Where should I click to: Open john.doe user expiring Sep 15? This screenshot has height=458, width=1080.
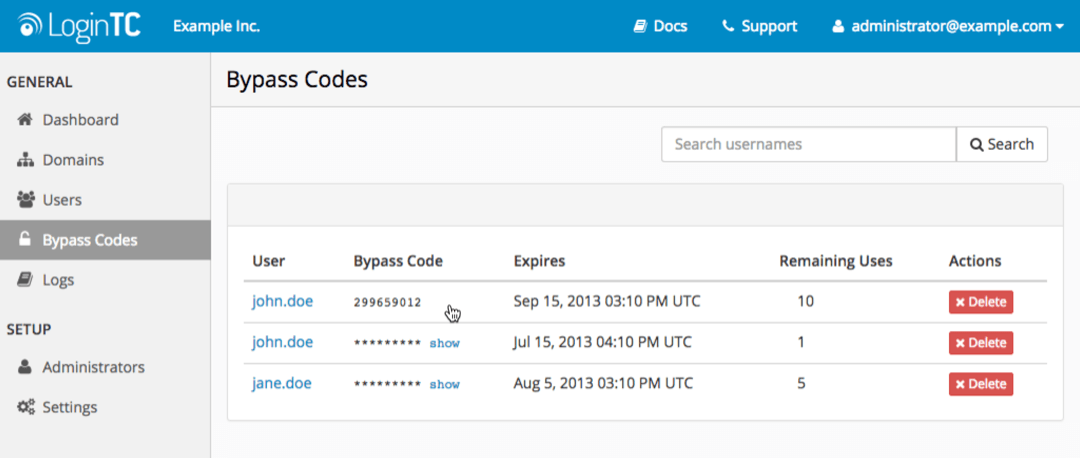click(x=282, y=302)
